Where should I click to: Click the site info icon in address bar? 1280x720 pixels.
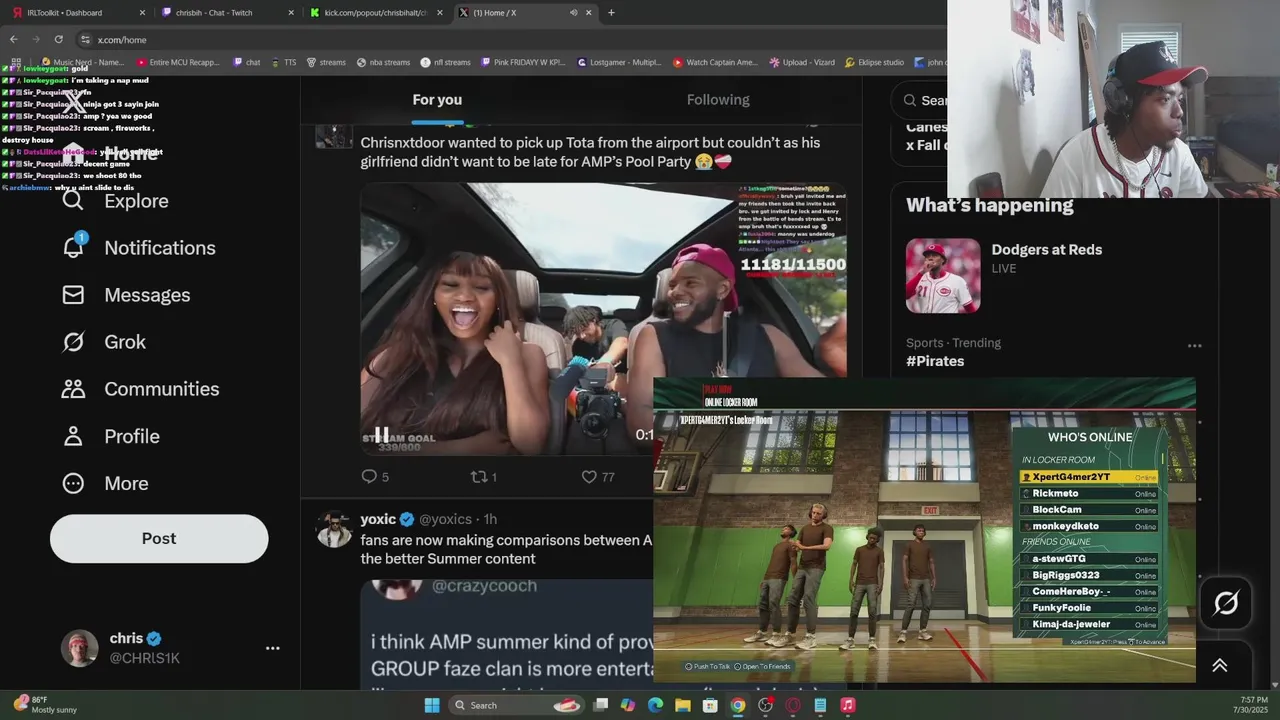click(x=86, y=39)
